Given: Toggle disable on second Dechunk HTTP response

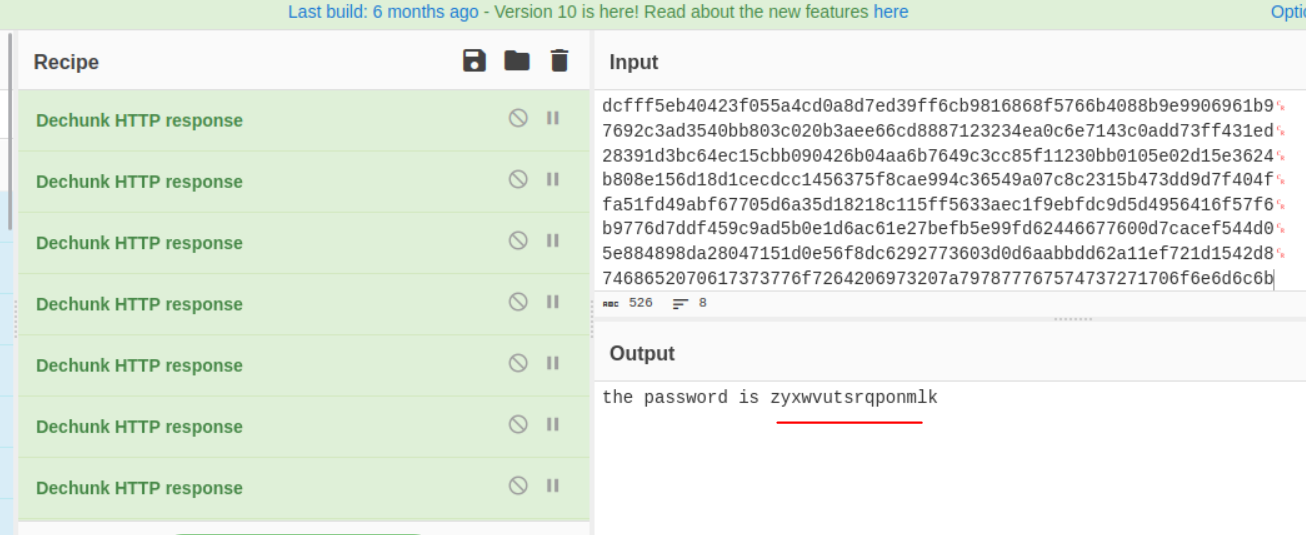Looking at the screenshot, I should click(x=518, y=179).
